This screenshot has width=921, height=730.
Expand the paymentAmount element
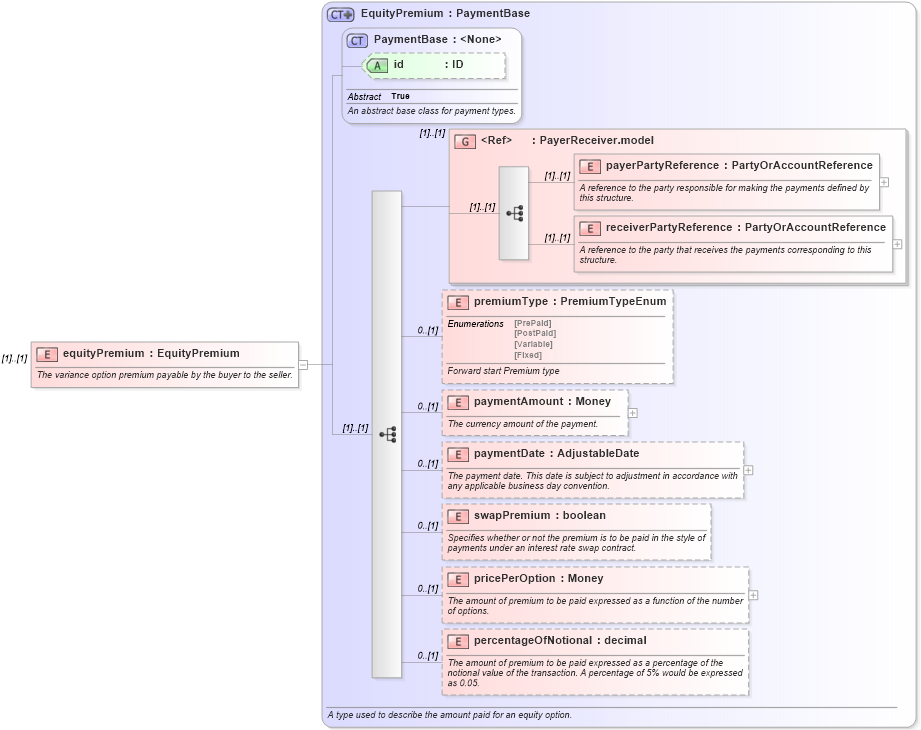[632, 413]
